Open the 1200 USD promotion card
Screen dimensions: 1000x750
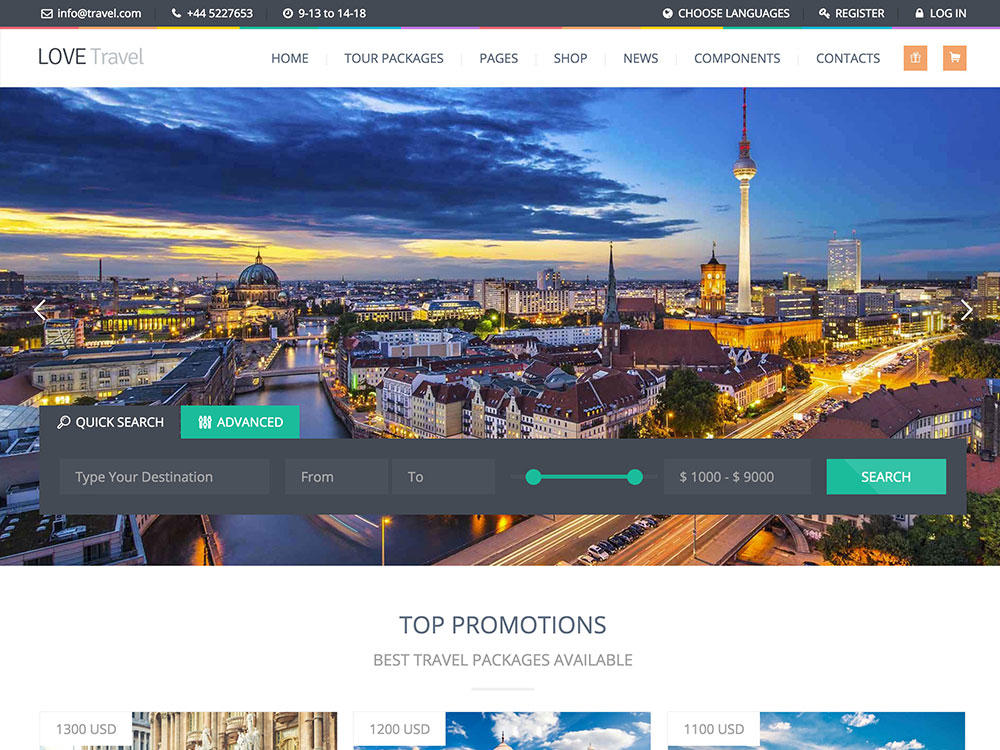click(x=502, y=731)
